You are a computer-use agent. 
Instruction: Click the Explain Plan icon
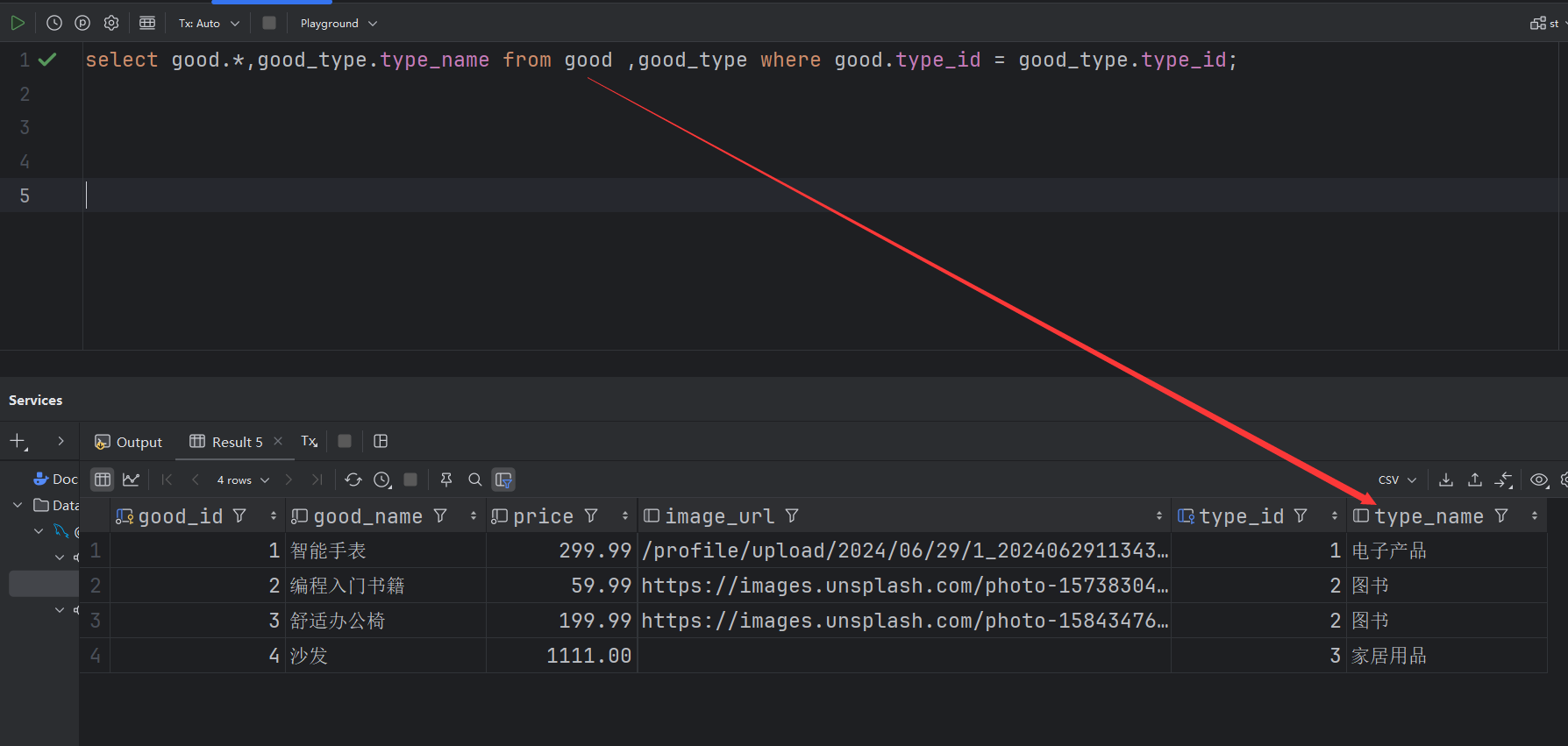[82, 23]
